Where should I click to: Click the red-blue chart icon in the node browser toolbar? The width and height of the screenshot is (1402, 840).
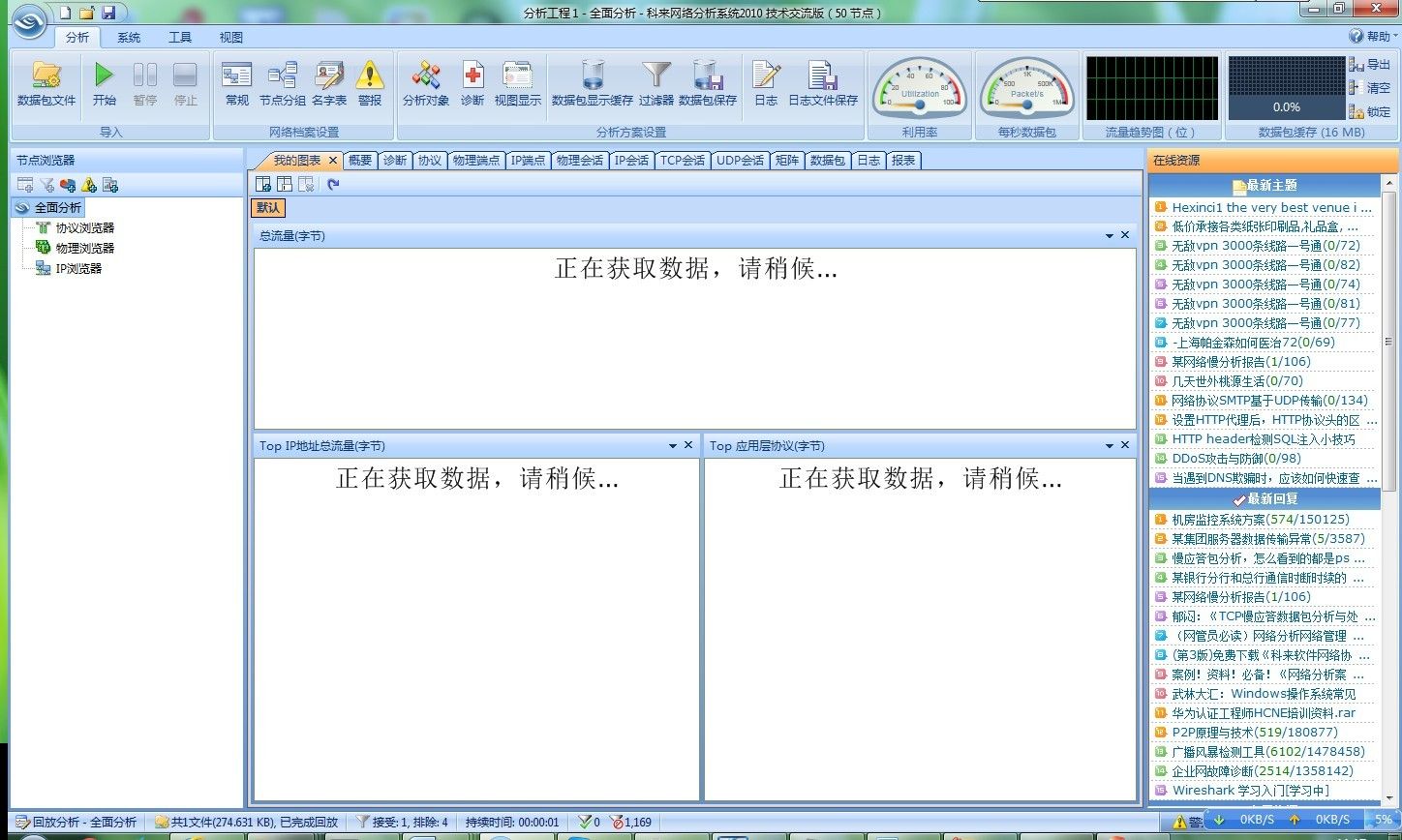click(x=68, y=185)
